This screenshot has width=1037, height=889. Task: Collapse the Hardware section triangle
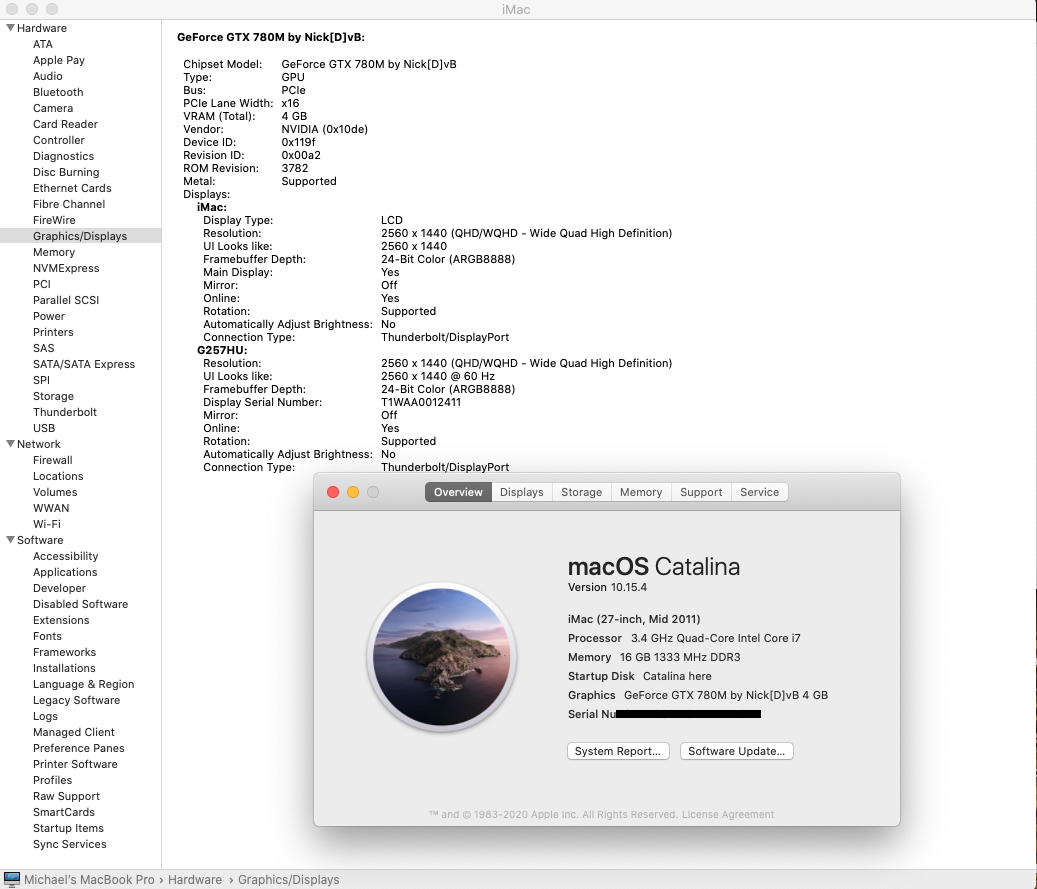tap(11, 28)
